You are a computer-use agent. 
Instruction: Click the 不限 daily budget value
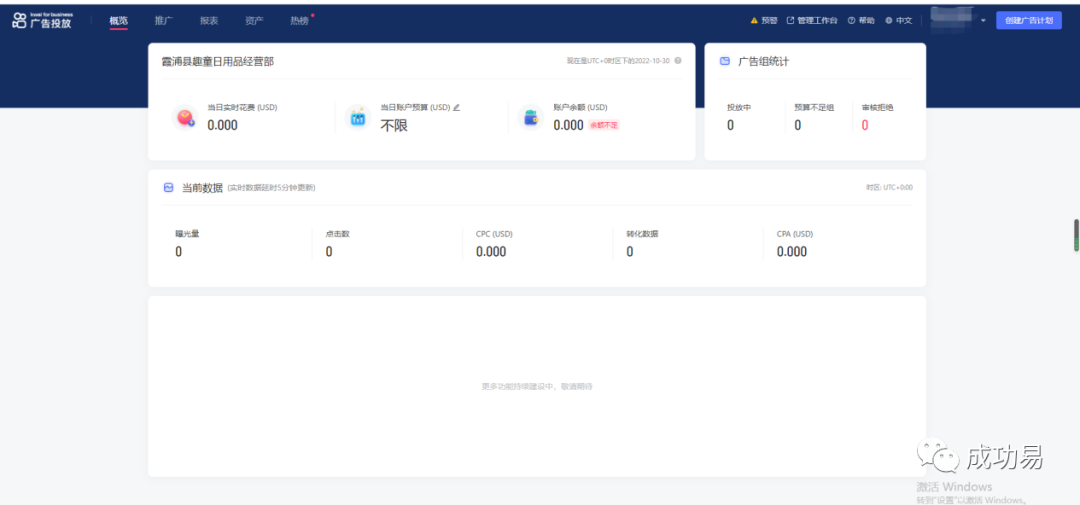pyautogui.click(x=394, y=125)
